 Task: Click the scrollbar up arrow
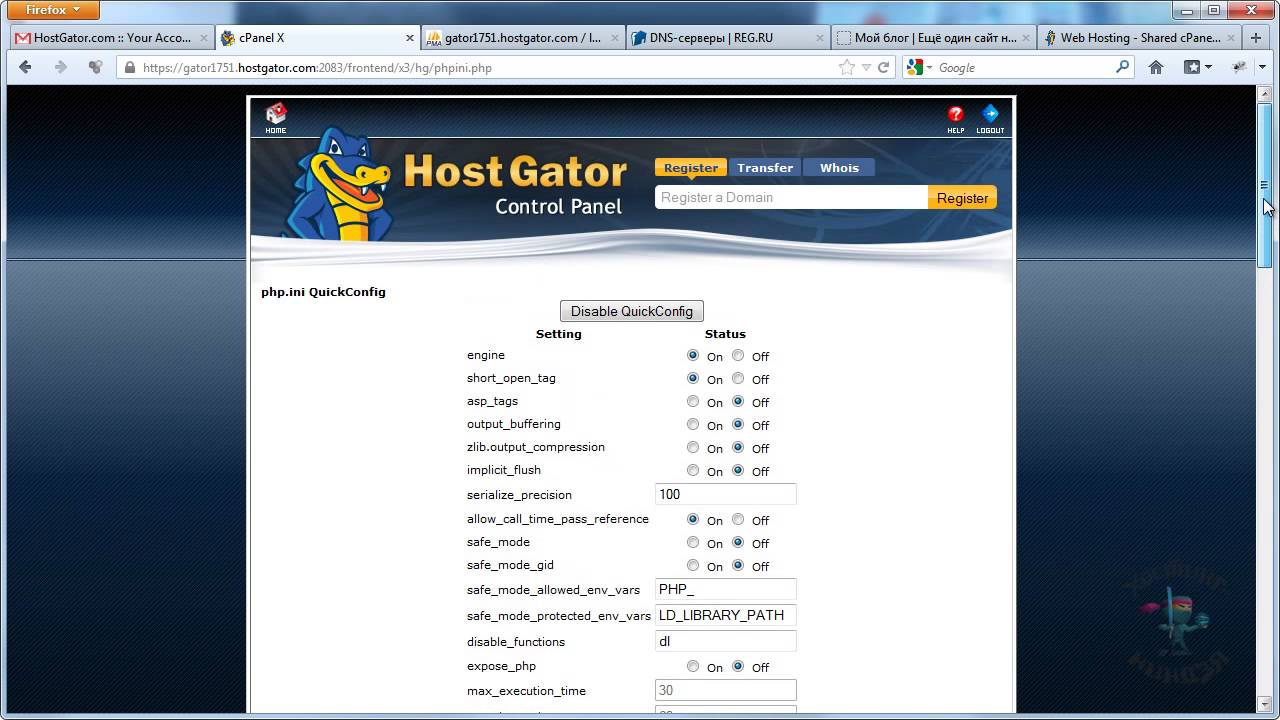(x=1264, y=93)
